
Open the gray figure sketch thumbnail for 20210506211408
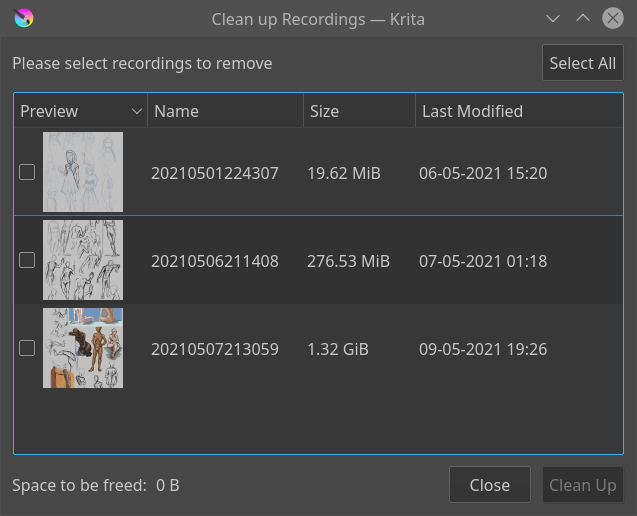tap(83, 260)
